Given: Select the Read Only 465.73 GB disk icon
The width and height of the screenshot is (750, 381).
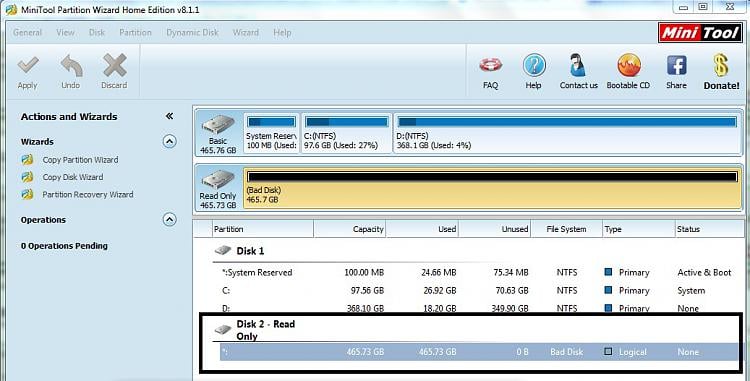Looking at the screenshot, I should [x=218, y=180].
